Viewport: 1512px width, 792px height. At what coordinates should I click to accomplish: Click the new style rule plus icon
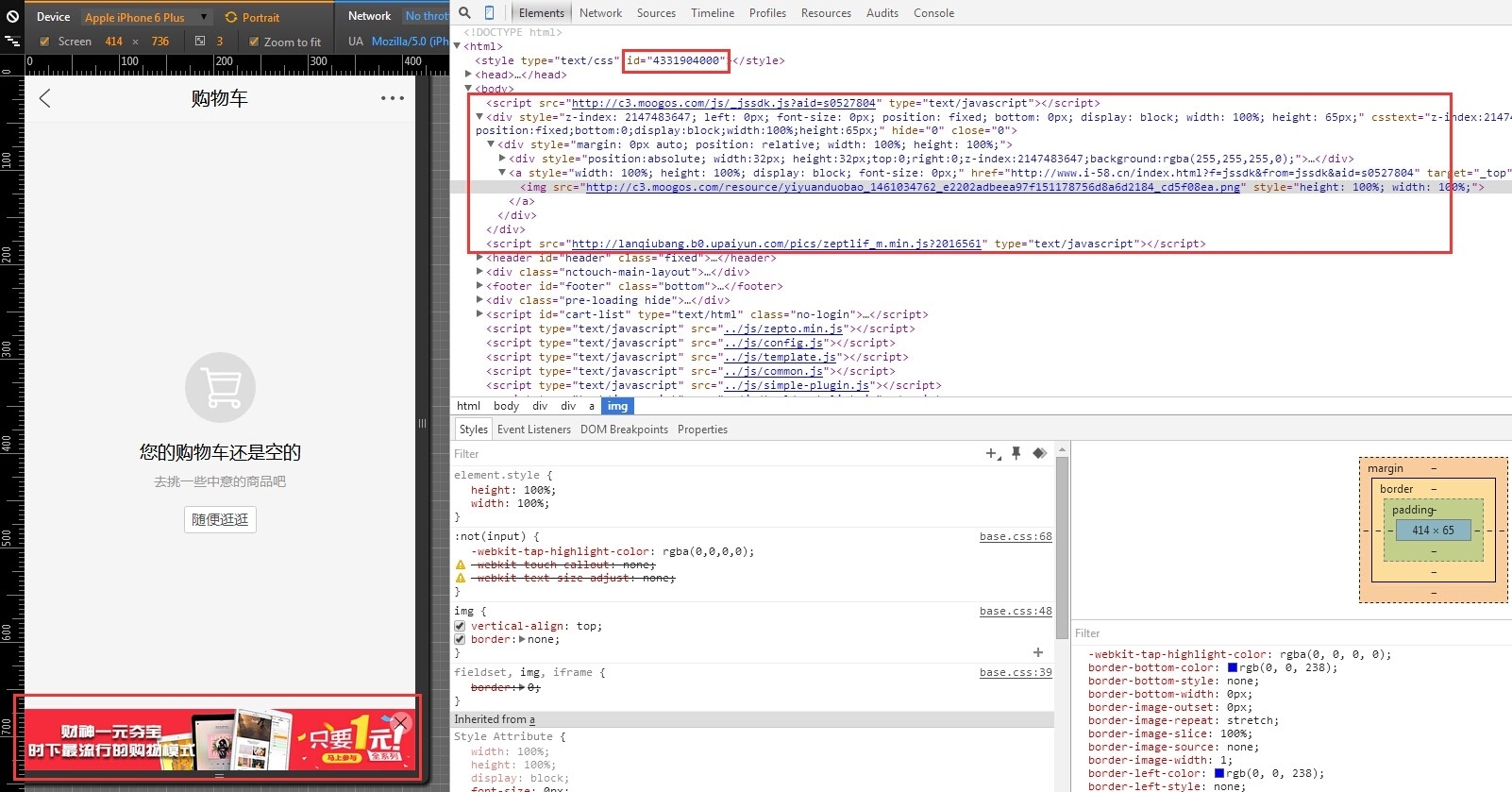[993, 454]
